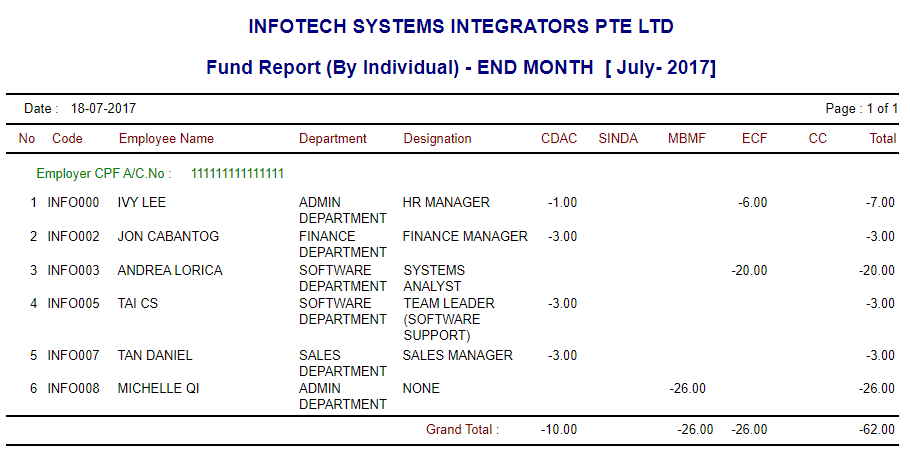
Task: Click the Employer CPF account number value
Action: 237,174
